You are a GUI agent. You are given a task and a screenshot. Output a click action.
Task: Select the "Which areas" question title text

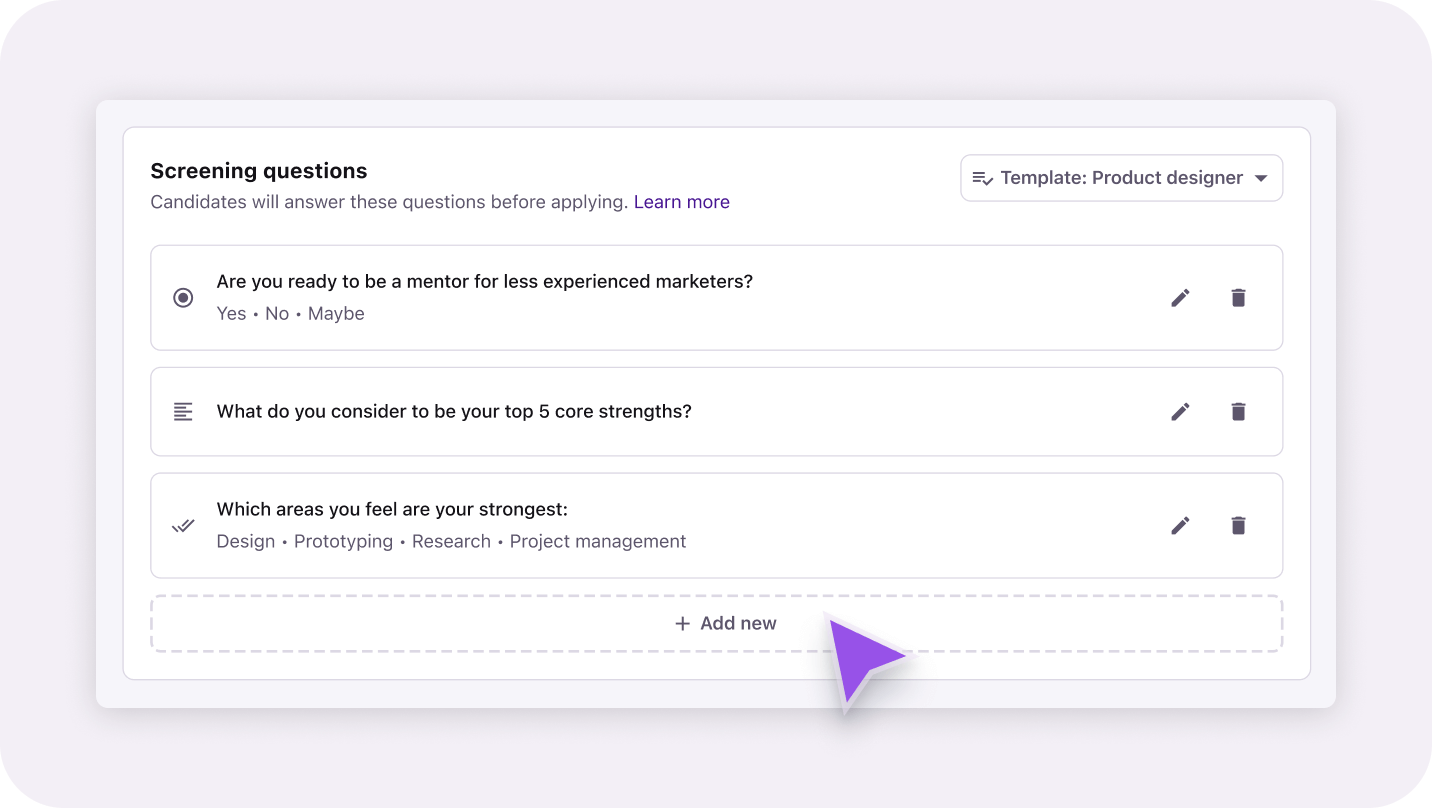tap(392, 510)
